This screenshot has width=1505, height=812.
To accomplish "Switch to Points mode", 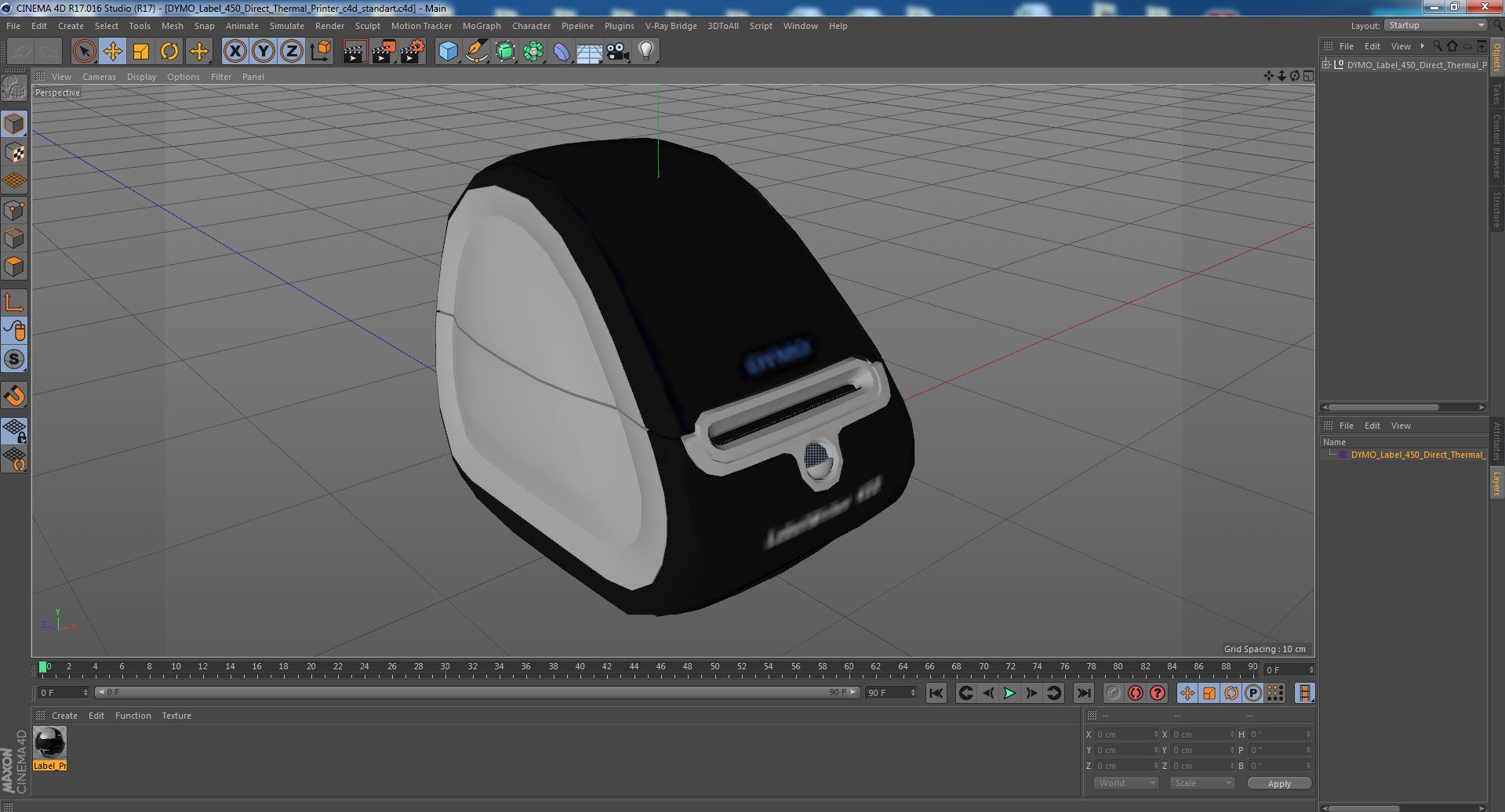I will [x=14, y=210].
